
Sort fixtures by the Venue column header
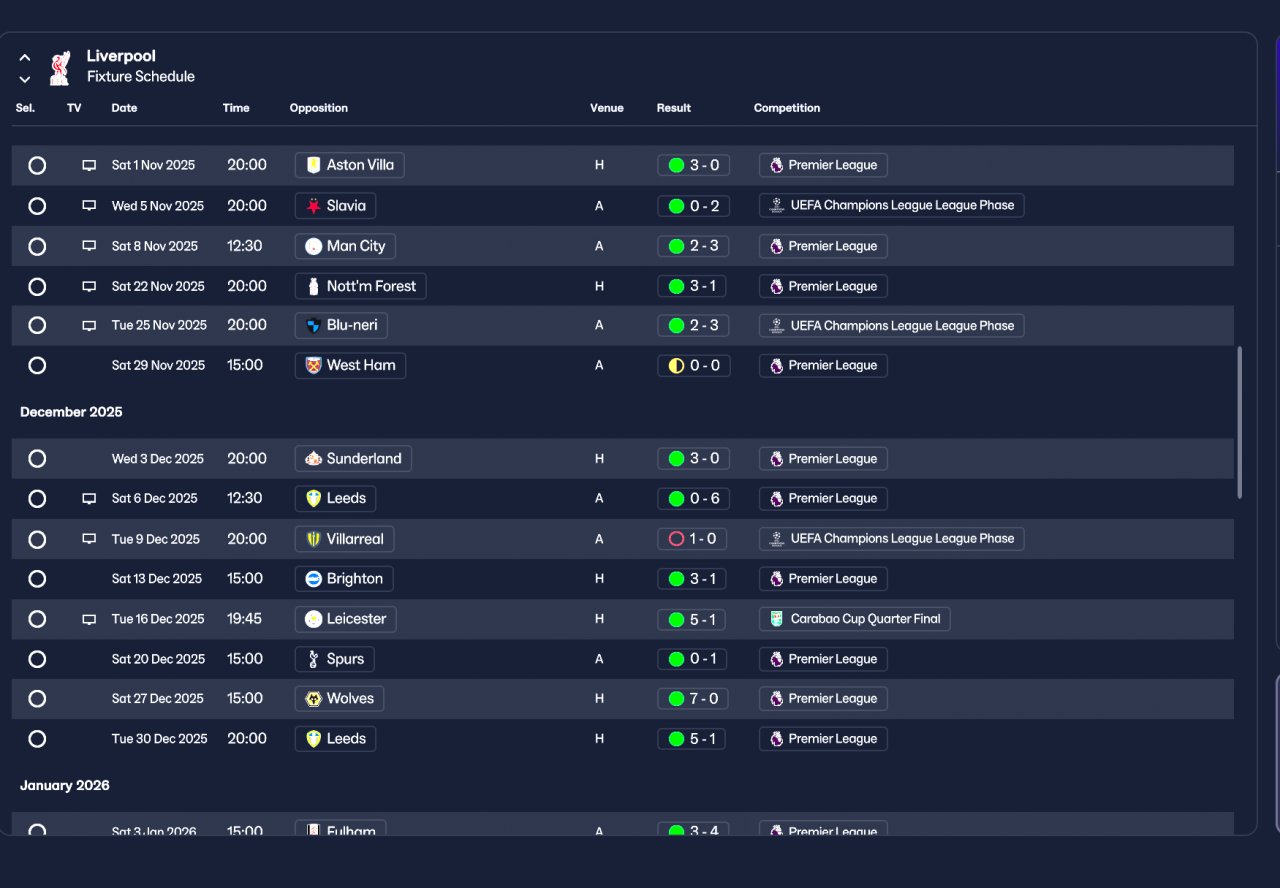coord(607,108)
